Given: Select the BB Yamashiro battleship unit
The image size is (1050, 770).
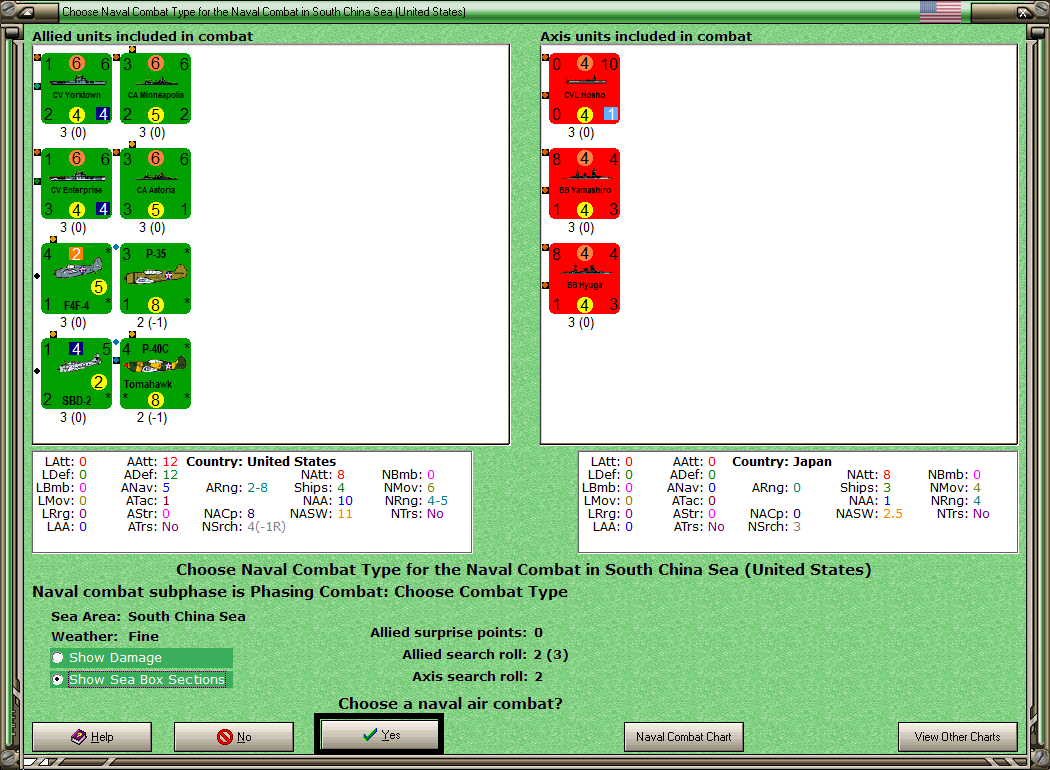Looking at the screenshot, I should coord(584,184).
